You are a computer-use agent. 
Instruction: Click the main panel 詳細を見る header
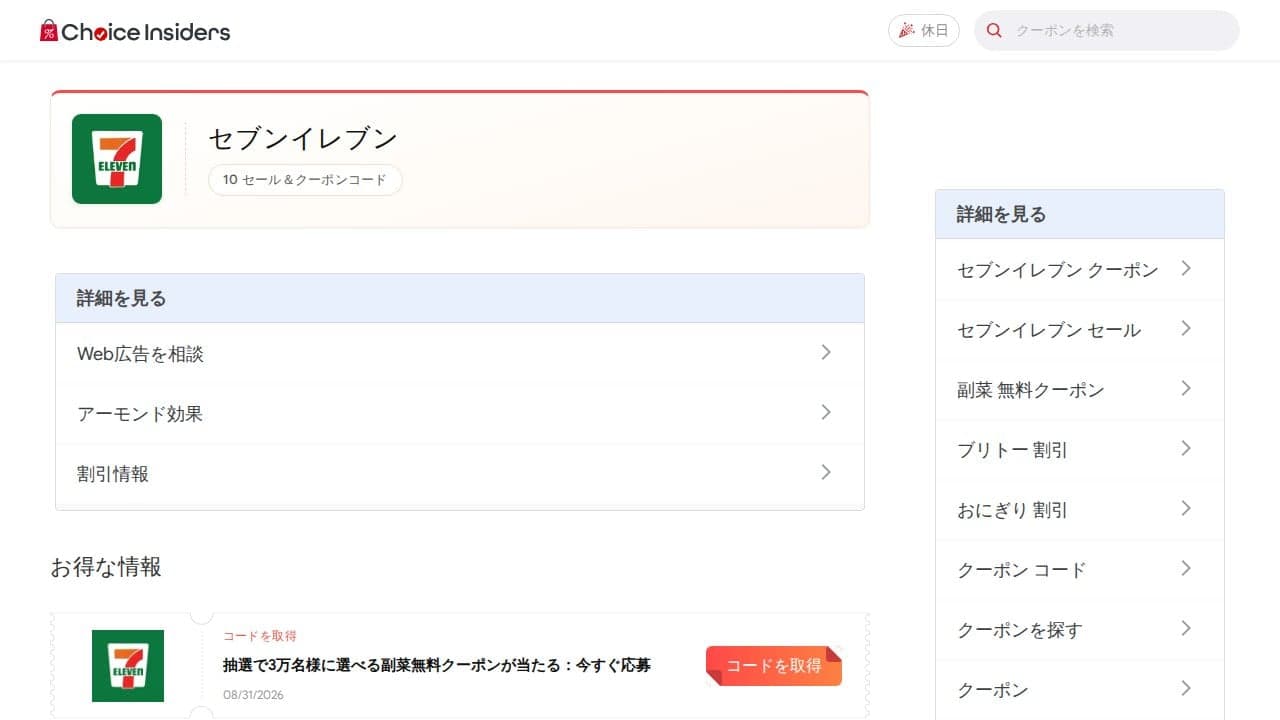click(x=460, y=298)
